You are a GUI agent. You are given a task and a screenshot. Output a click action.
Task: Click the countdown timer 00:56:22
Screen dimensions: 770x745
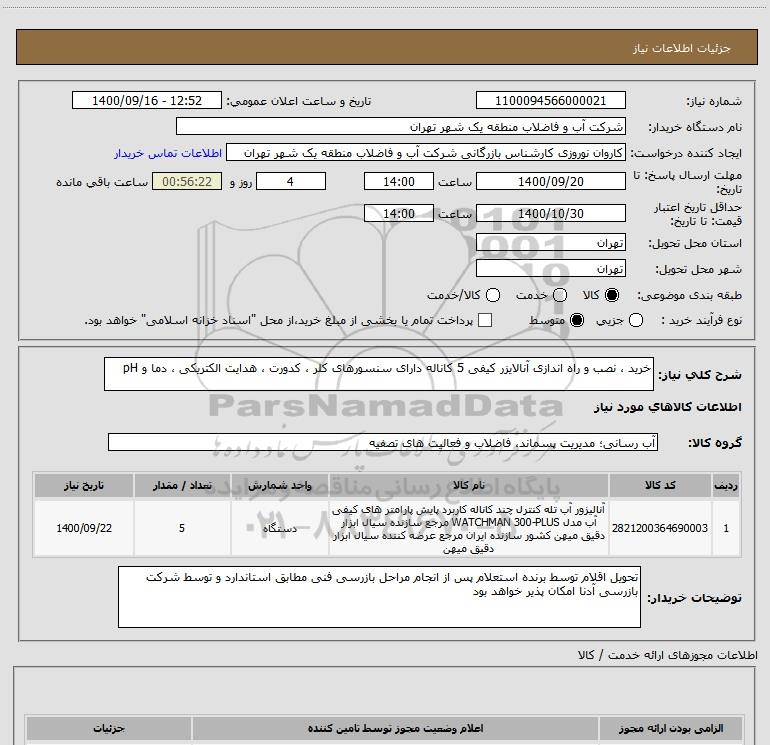[187, 181]
